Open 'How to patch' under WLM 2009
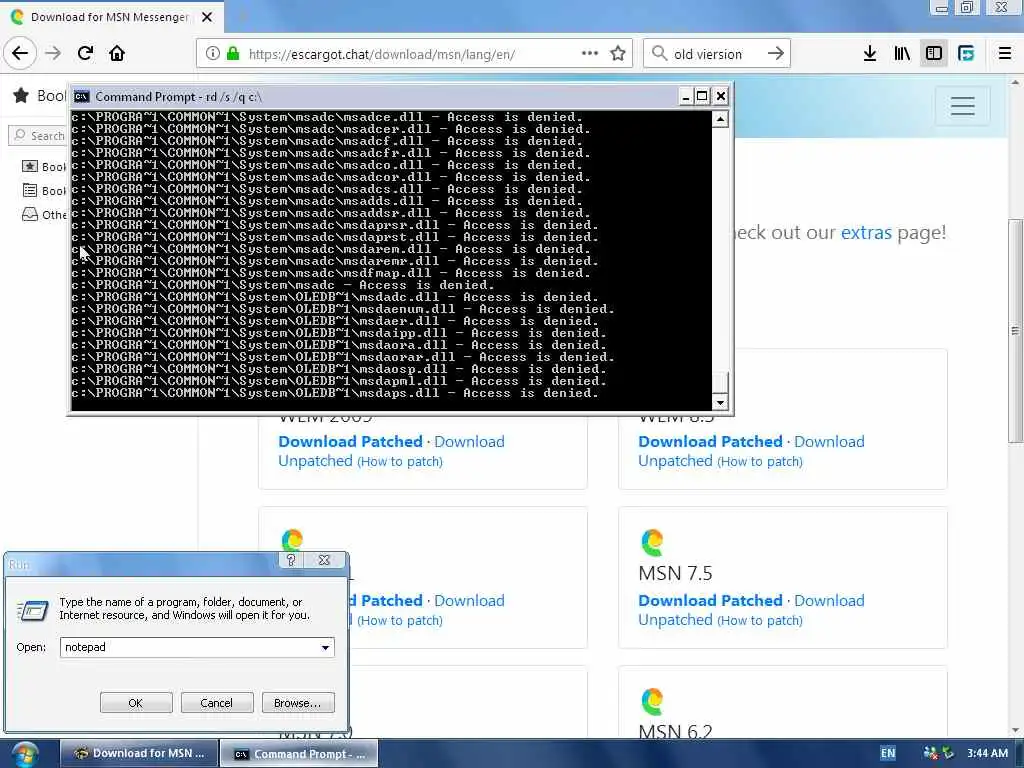Image resolution: width=1024 pixels, height=768 pixels. tap(400, 462)
